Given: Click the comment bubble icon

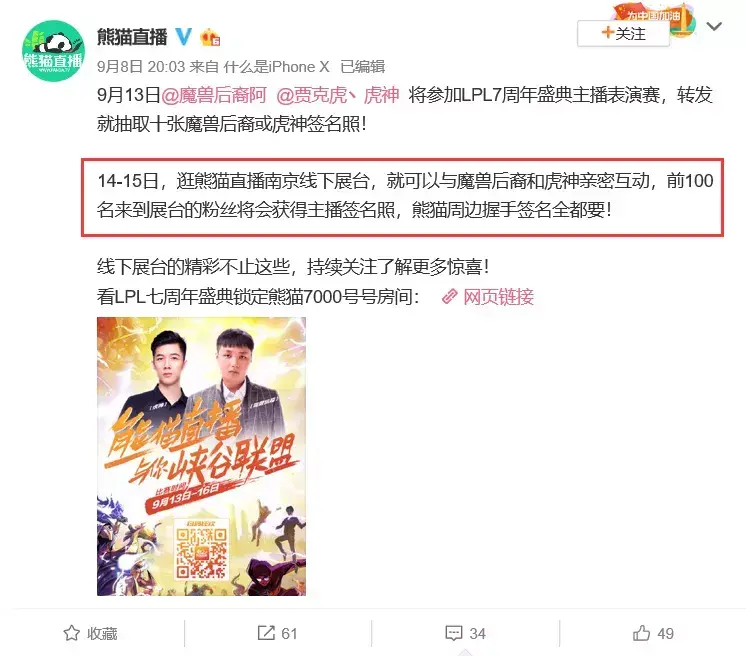Looking at the screenshot, I should pos(453,633).
